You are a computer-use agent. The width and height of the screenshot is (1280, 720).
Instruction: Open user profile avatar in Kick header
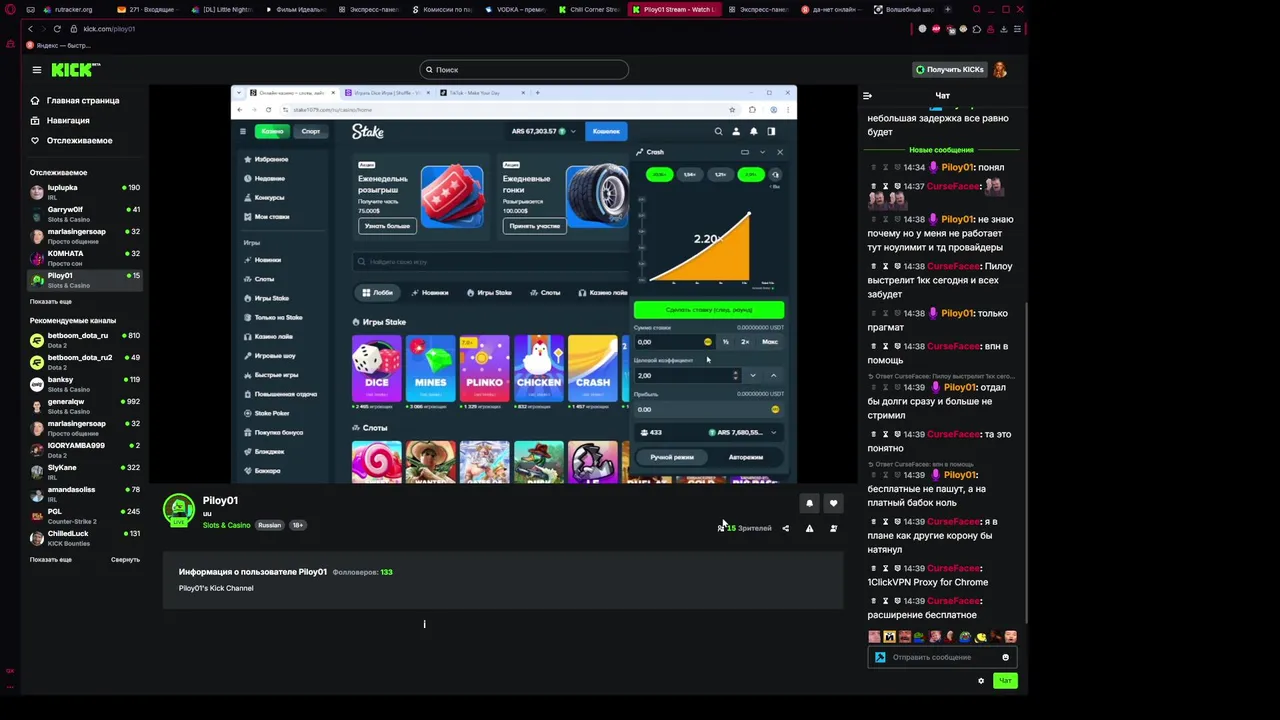(x=999, y=70)
